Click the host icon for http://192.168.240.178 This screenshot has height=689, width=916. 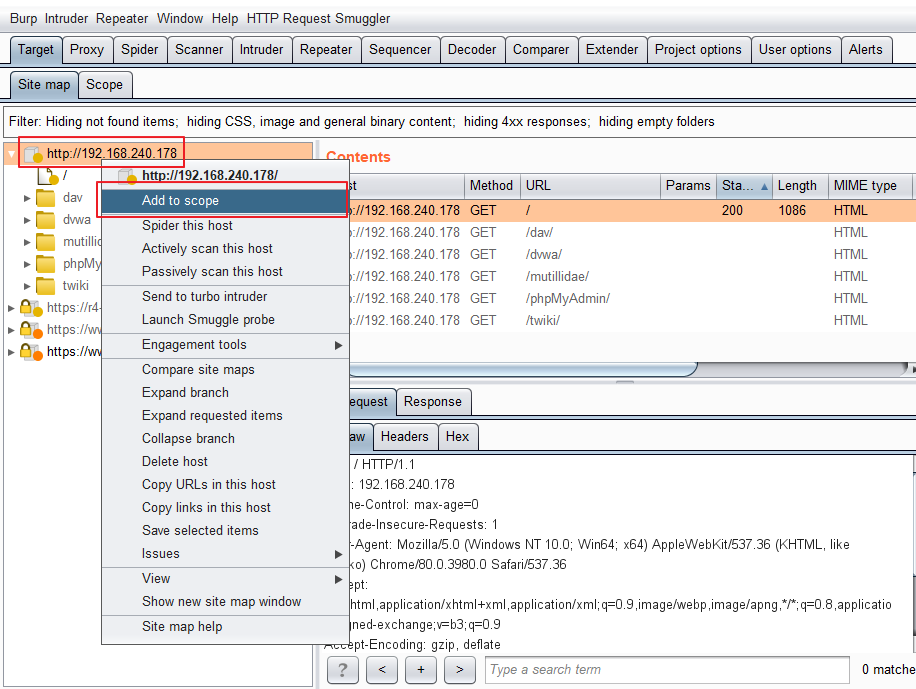pos(33,154)
